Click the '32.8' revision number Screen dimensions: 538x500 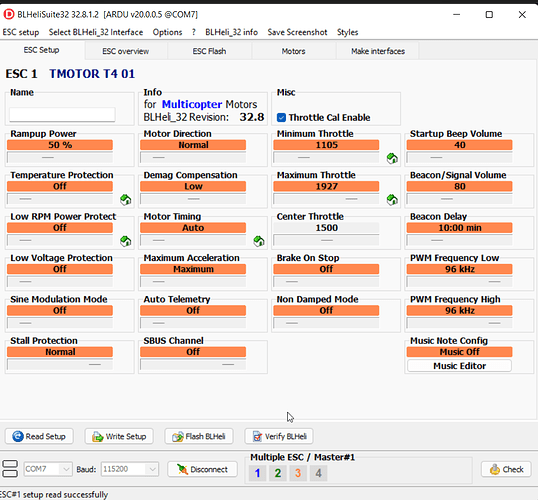click(x=252, y=117)
